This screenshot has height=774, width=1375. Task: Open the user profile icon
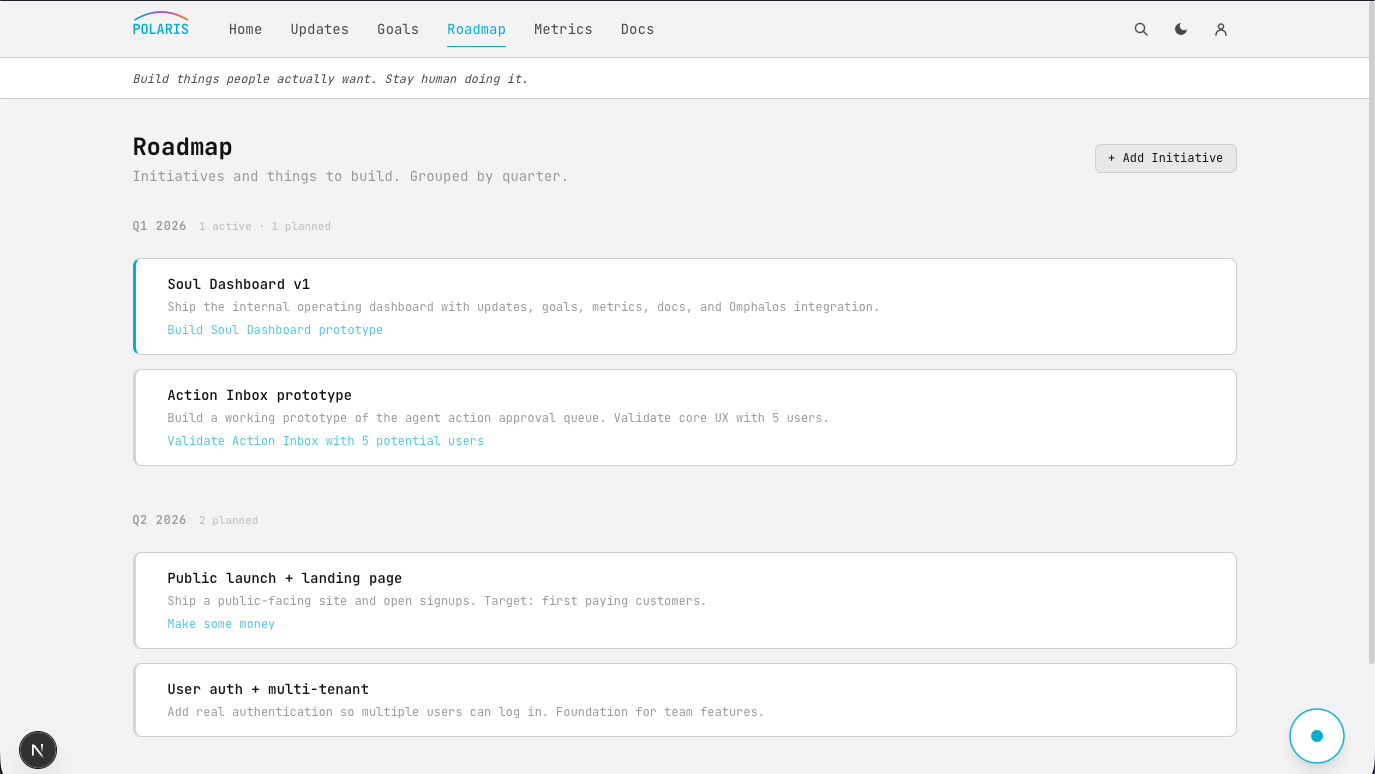point(1221,29)
